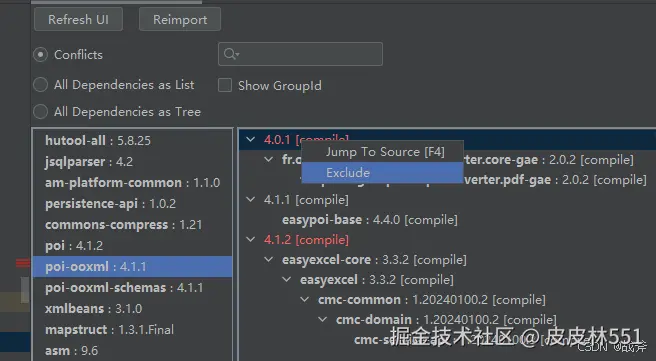
Task: Choose Jump To Source [F4] menu entry
Action: 382,152
